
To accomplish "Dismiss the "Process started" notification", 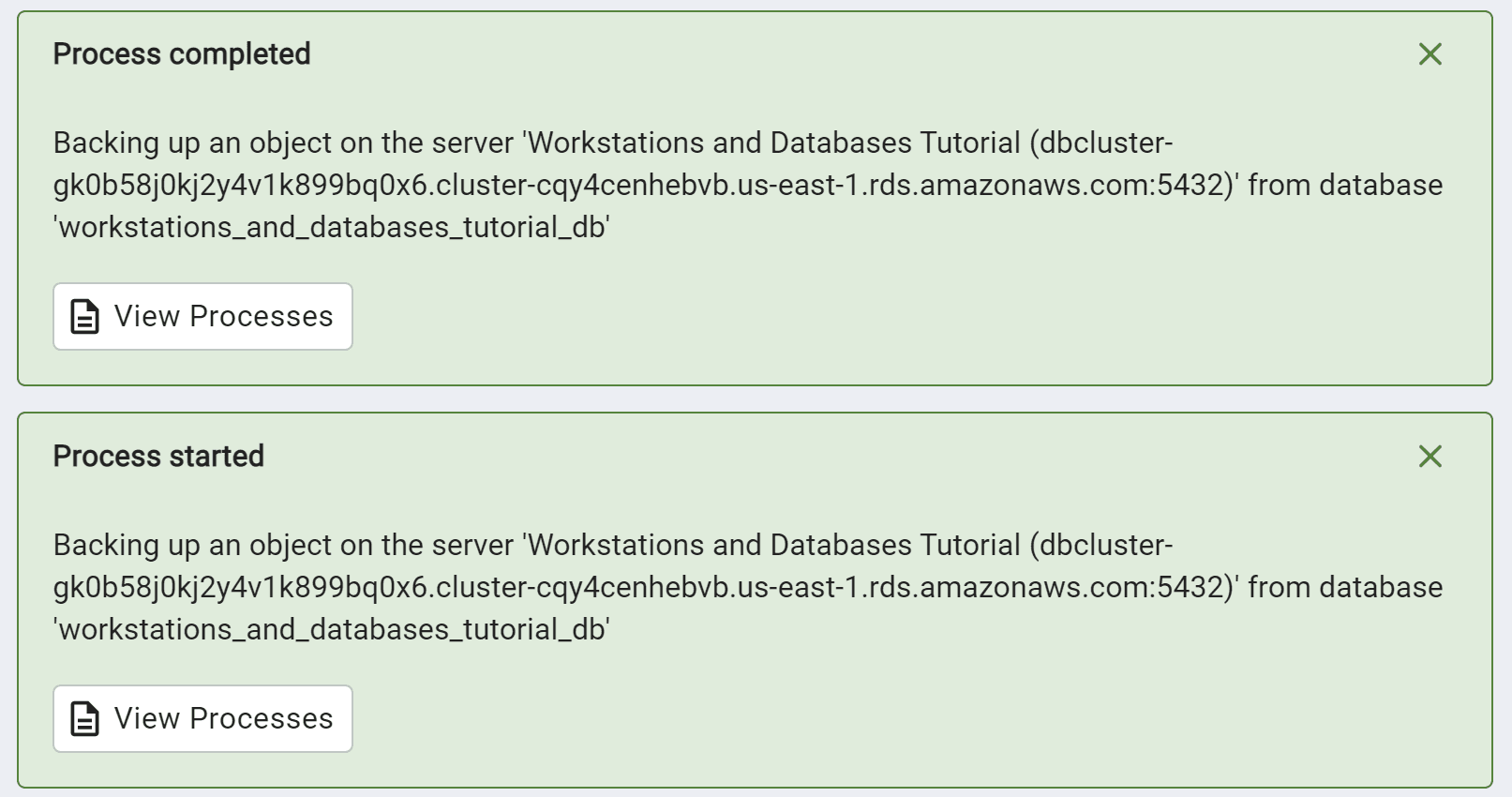I will [1430, 457].
